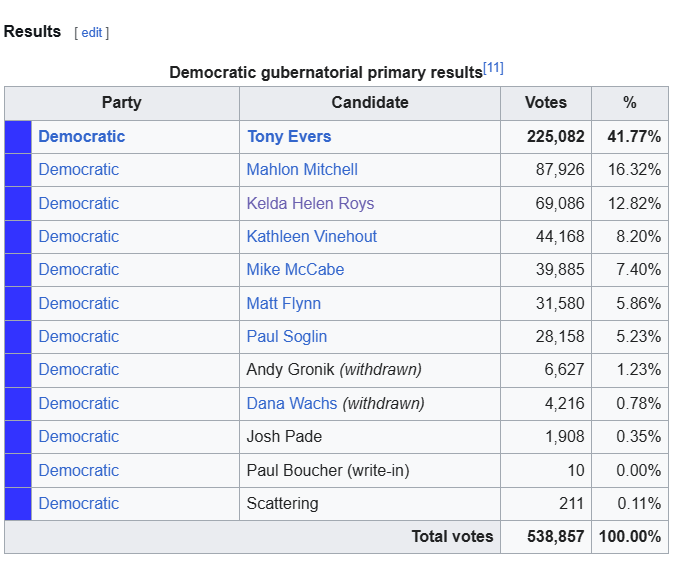The image size is (677, 568).
Task: Open Mahlon Mitchell's article link
Action: coord(302,170)
